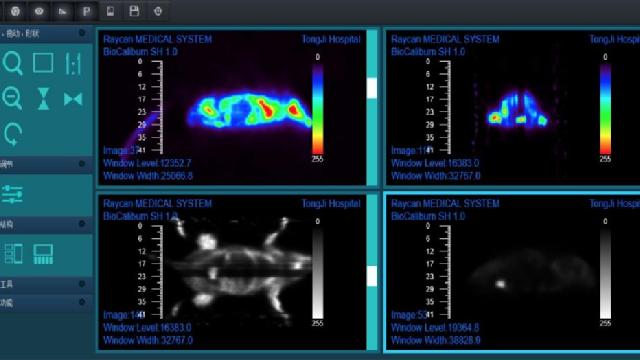Select the zoom in magnifier tool
640x360 pixels.
(12, 64)
